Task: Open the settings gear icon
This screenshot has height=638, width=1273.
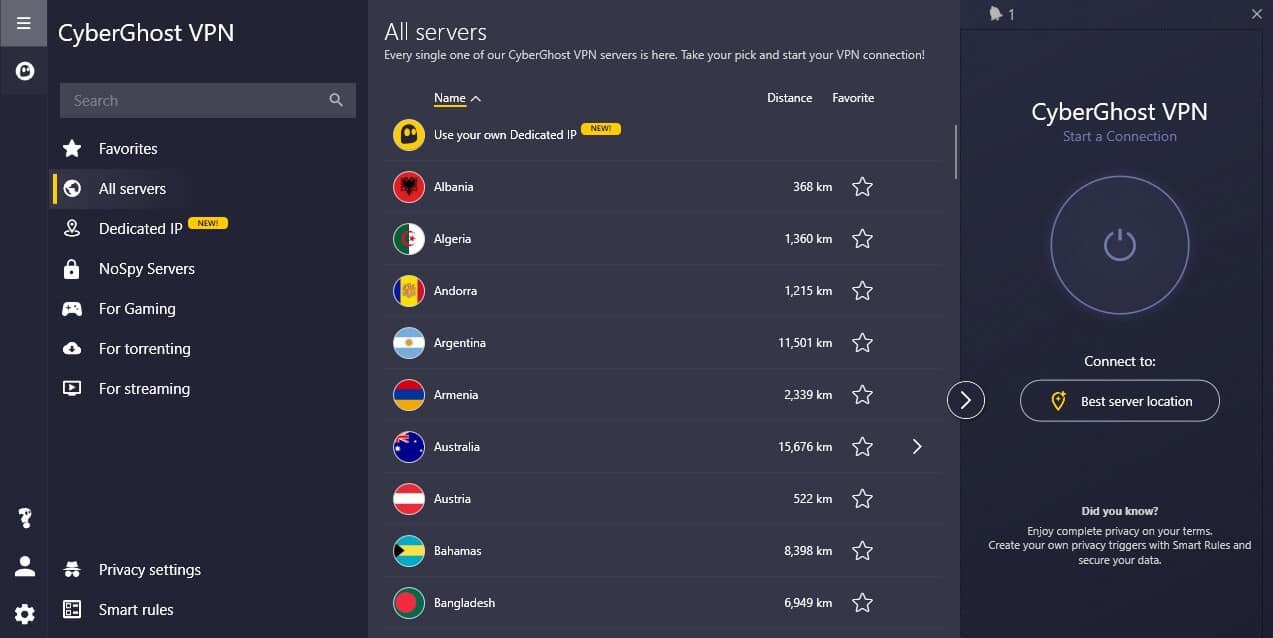Action: (x=25, y=614)
